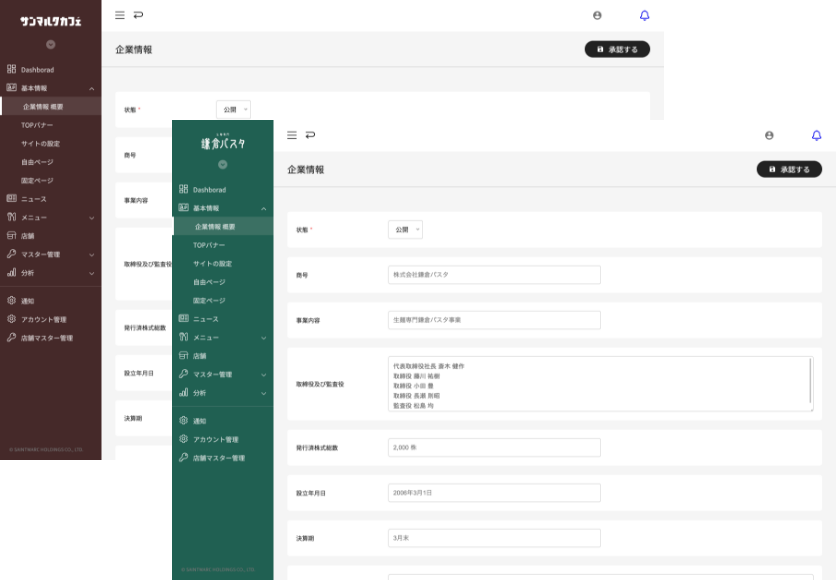Image resolution: width=836 pixels, height=580 pixels.
Task: Click the hamburger menu icon in the 鎌倉パスタ window
Action: pyautogui.click(x=292, y=135)
